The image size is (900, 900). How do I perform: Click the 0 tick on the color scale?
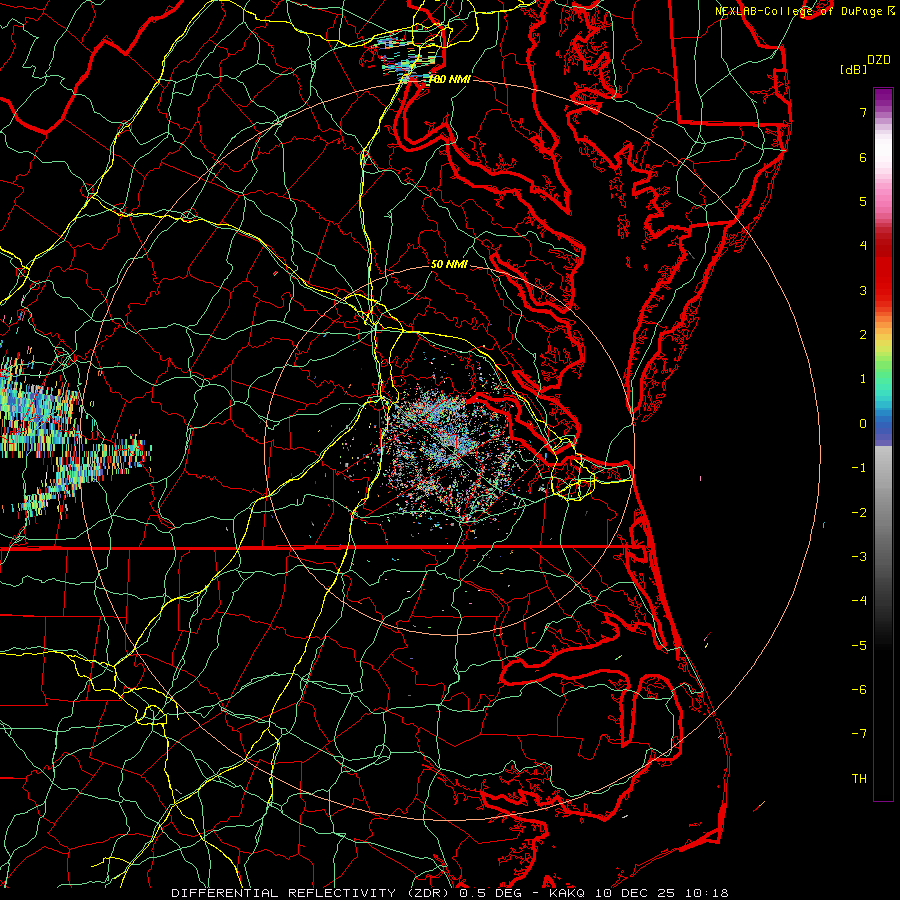click(x=863, y=424)
